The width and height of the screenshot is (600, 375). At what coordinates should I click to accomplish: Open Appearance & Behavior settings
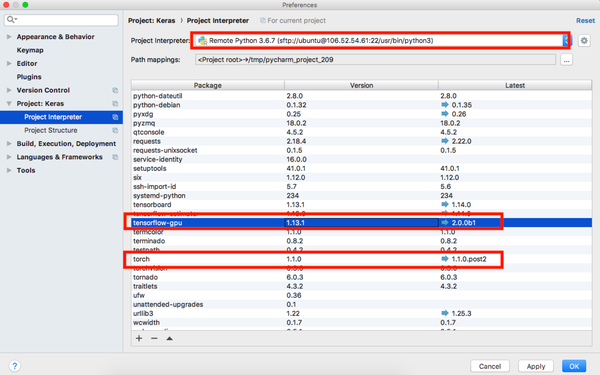pyautogui.click(x=55, y=37)
